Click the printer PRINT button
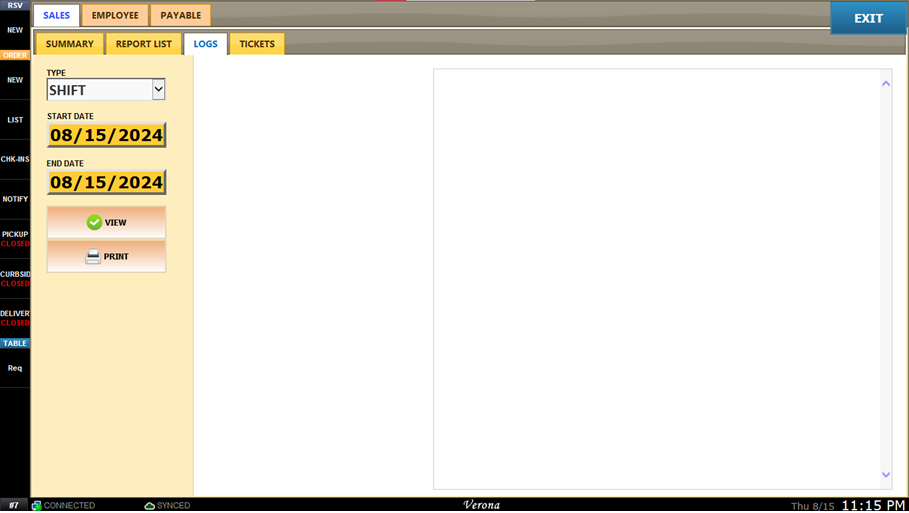This screenshot has width=909, height=513. click(x=106, y=256)
